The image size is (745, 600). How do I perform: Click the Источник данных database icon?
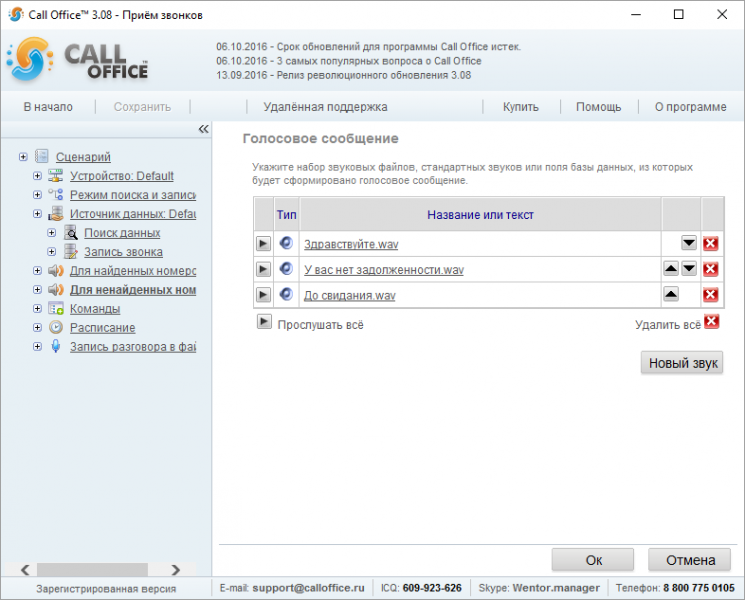tap(56, 213)
